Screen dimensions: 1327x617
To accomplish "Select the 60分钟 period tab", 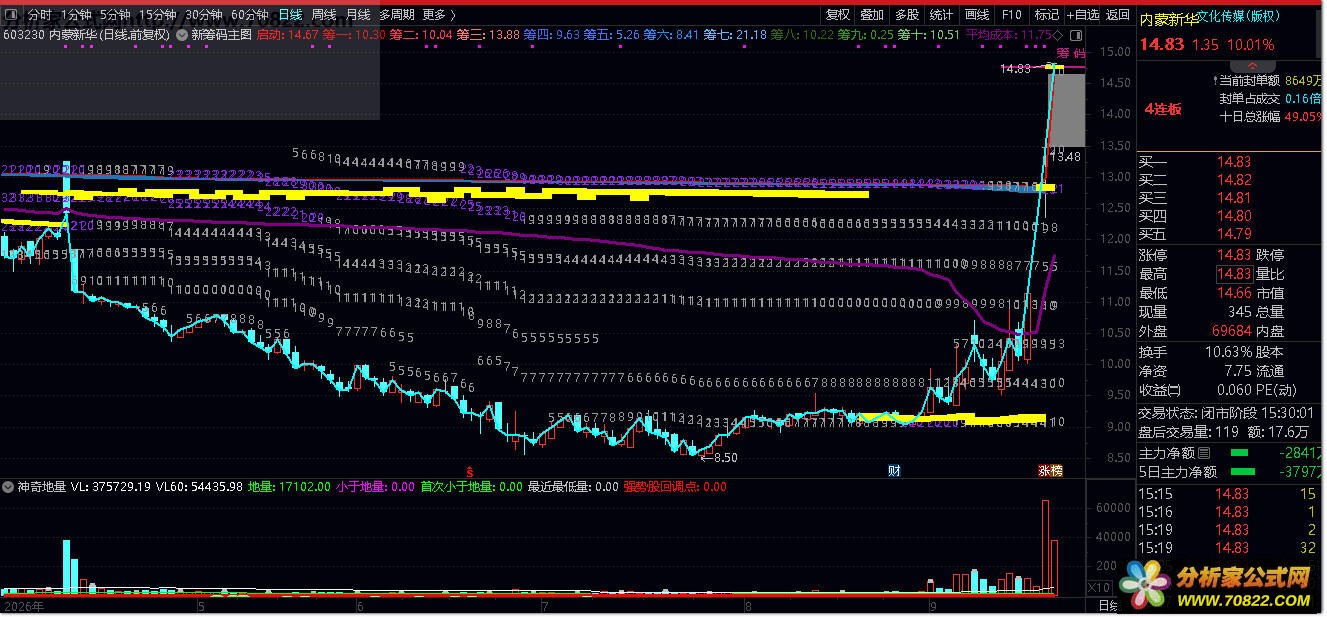I will click(249, 15).
